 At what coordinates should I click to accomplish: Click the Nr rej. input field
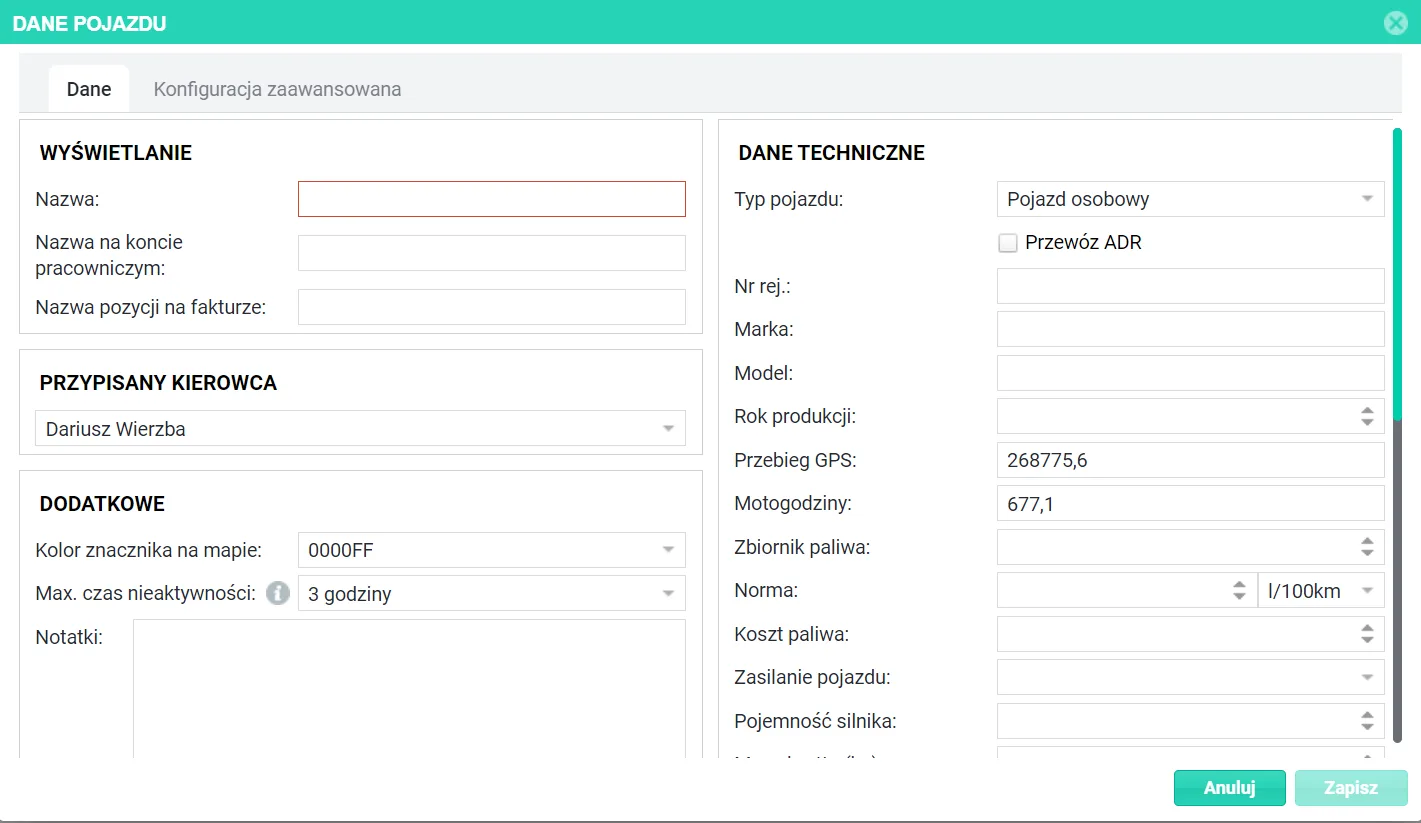pyautogui.click(x=1190, y=286)
